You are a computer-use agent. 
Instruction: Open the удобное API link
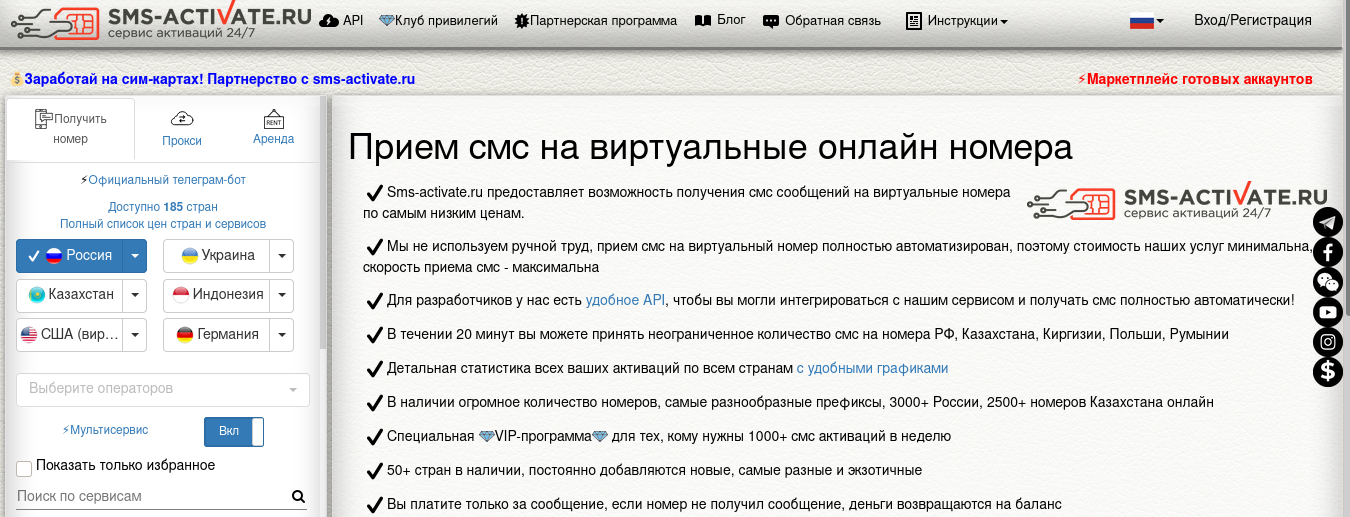[x=625, y=300]
